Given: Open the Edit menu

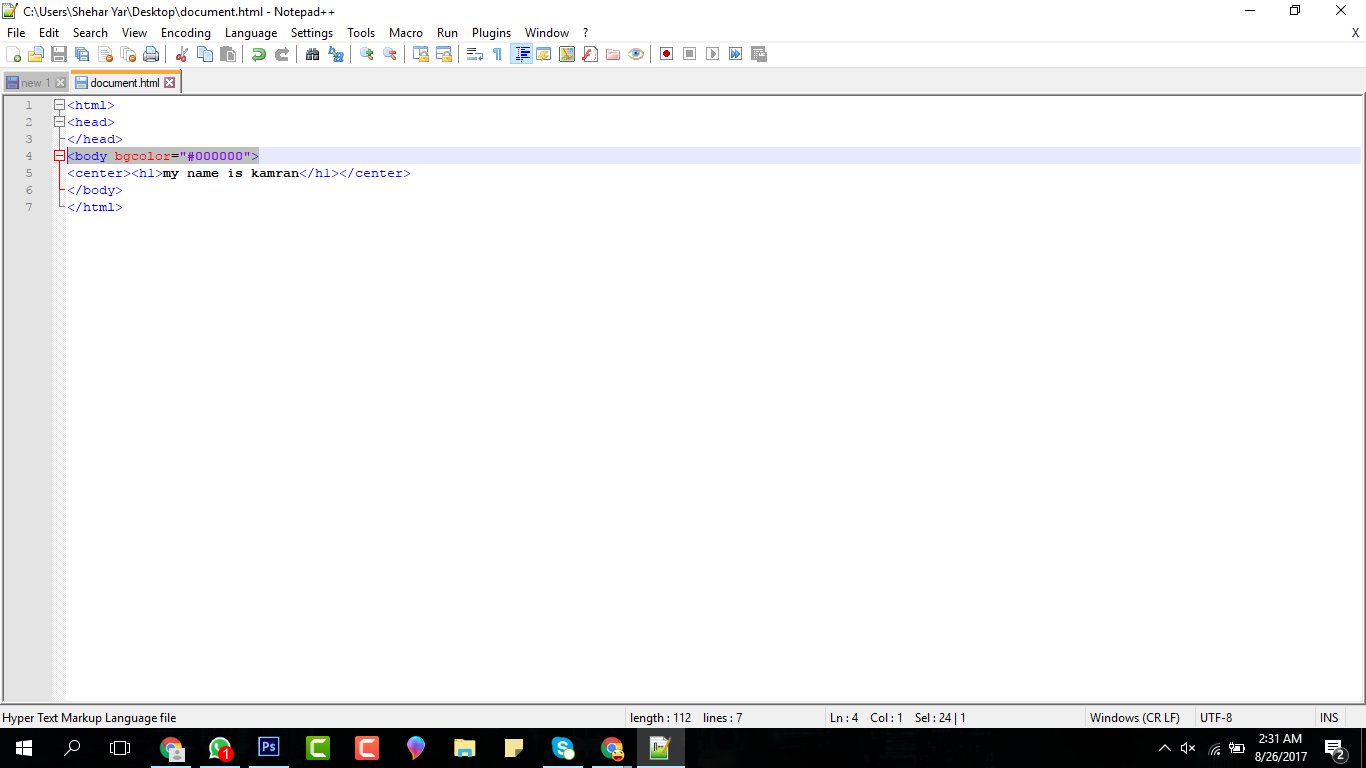Looking at the screenshot, I should coord(49,33).
